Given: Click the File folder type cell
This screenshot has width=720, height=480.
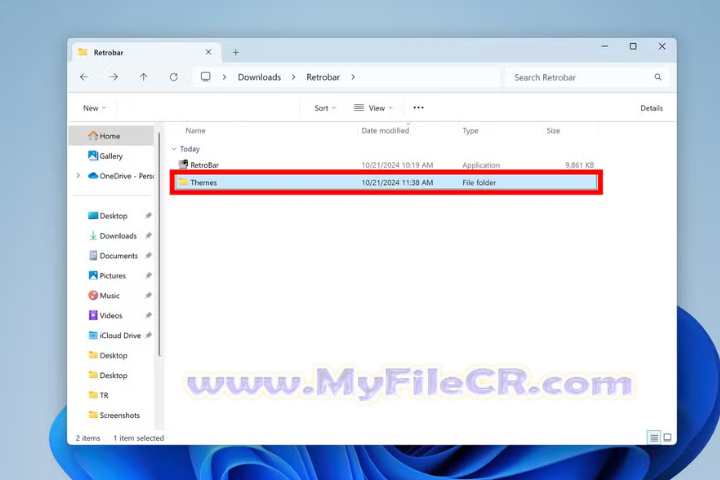Looking at the screenshot, I should (479, 182).
